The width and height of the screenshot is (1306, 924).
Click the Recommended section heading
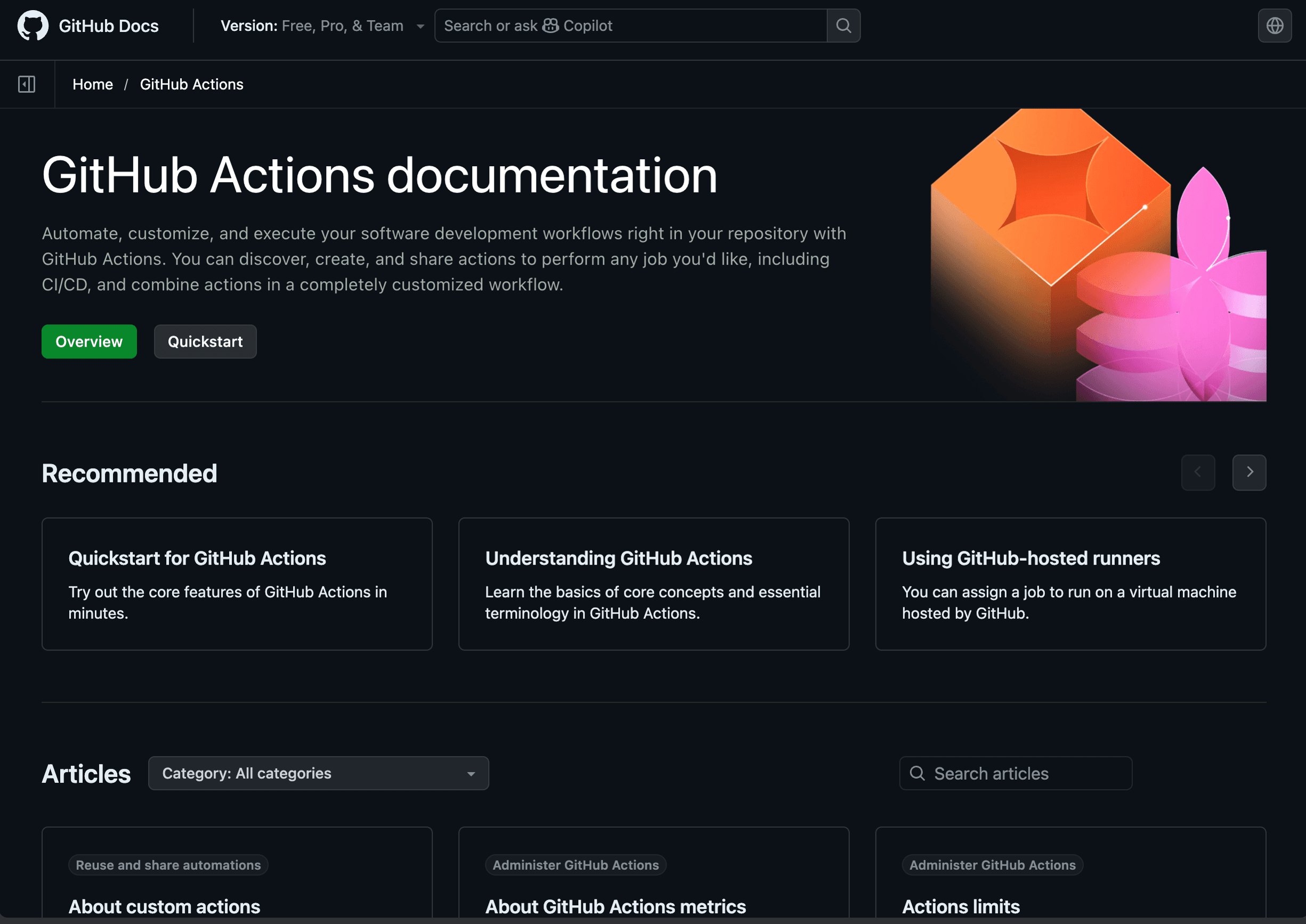(129, 473)
